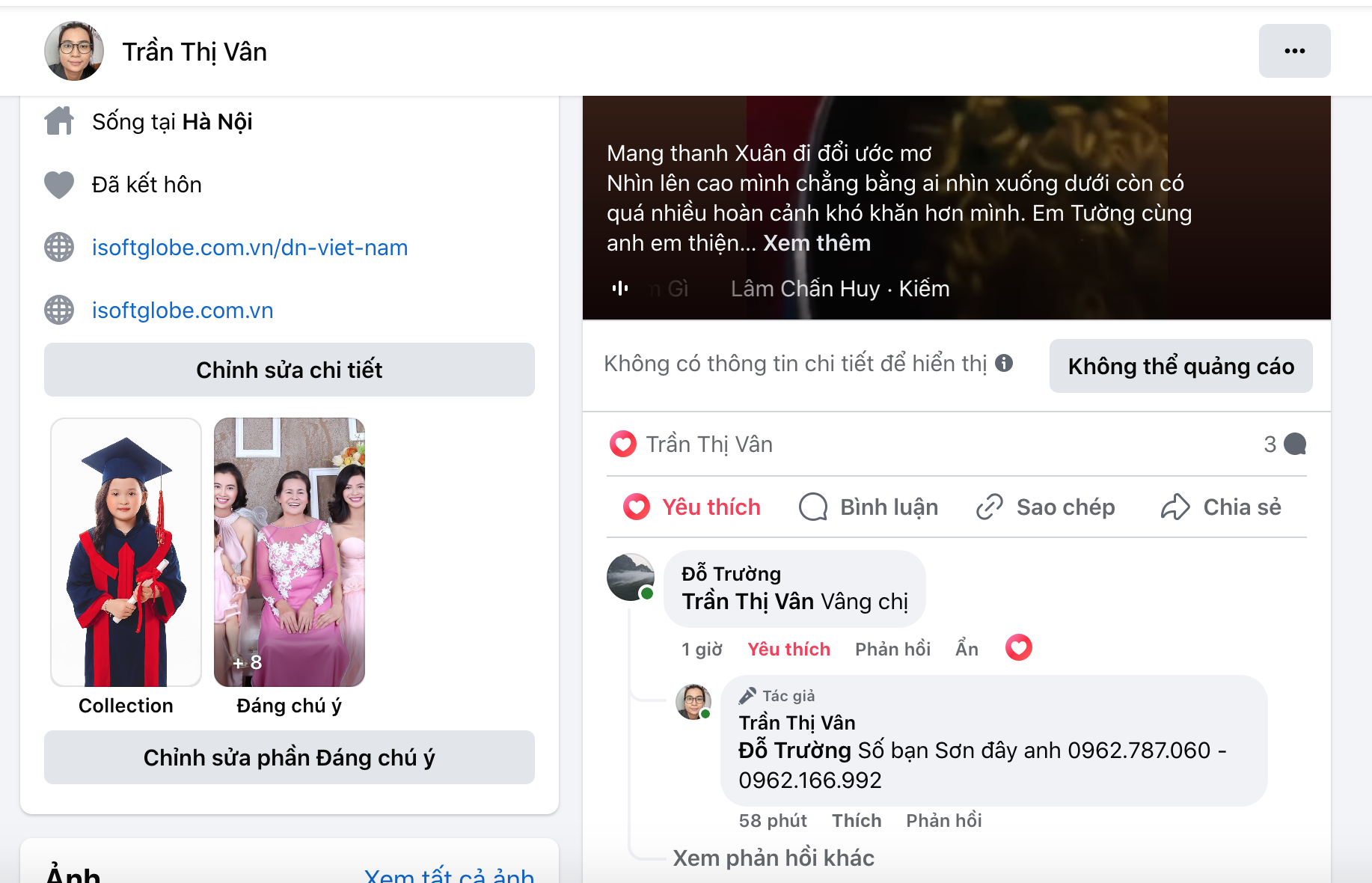
Task: Click the Lâm Chấn Huy · Kiếm music label
Action: 840,289
